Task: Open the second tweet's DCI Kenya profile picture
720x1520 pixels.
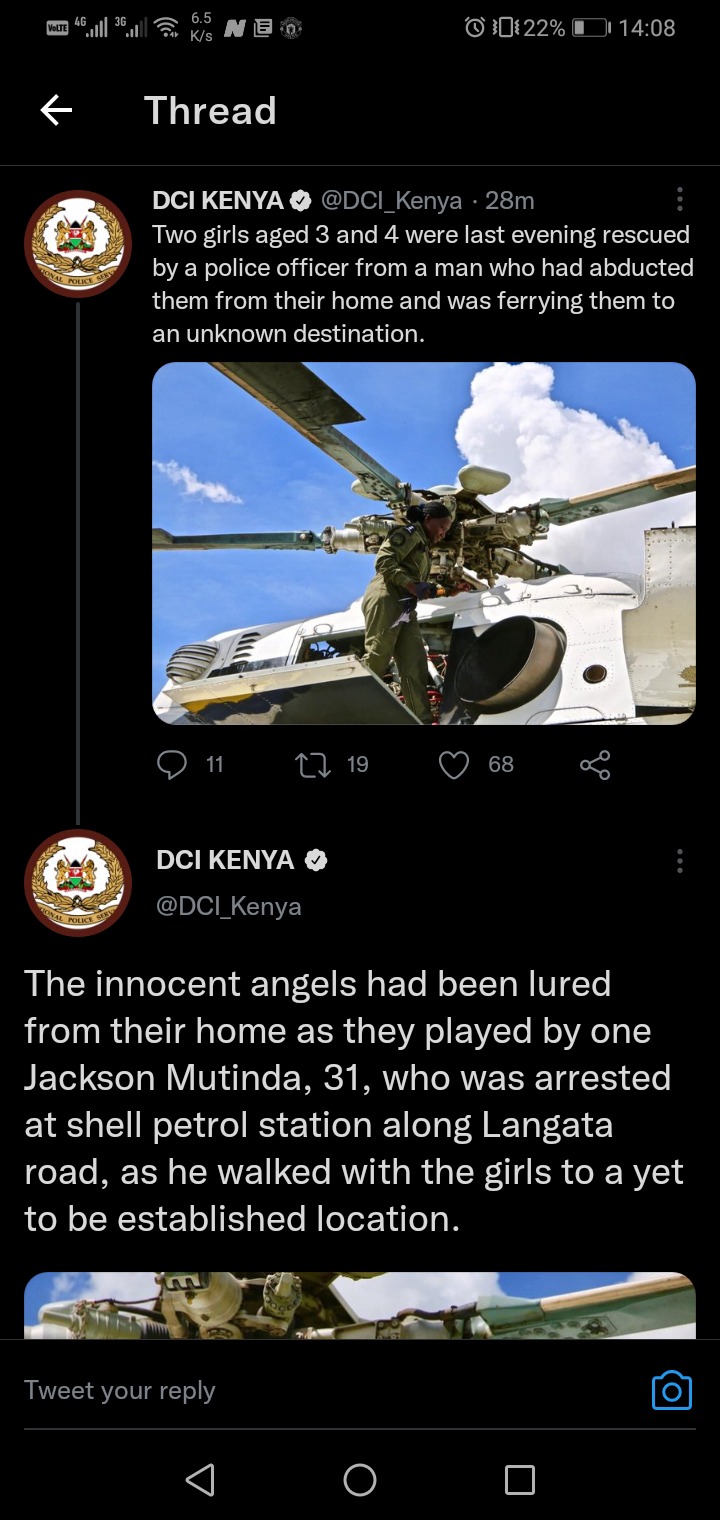Action: 78,883
